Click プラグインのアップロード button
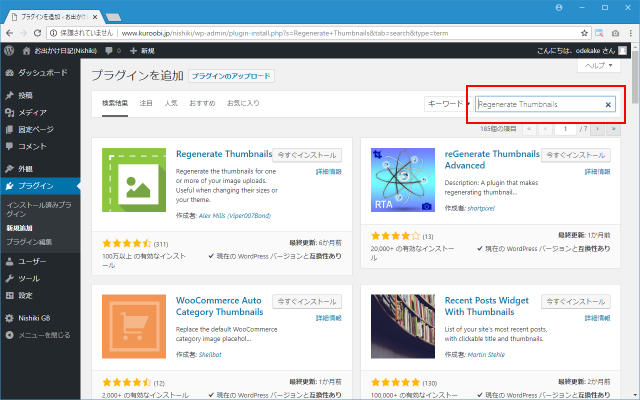The width and height of the screenshot is (640, 400). 231,76
